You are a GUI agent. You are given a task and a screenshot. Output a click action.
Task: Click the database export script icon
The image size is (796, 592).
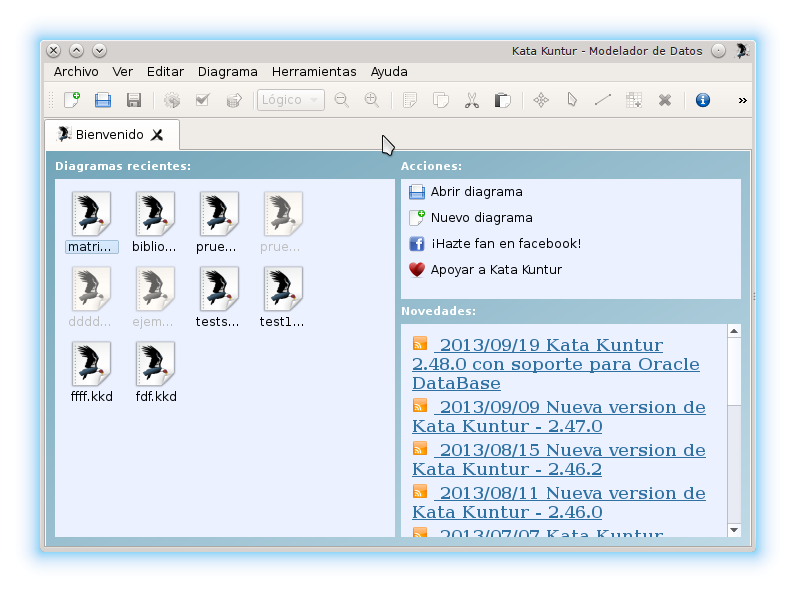click(x=234, y=100)
